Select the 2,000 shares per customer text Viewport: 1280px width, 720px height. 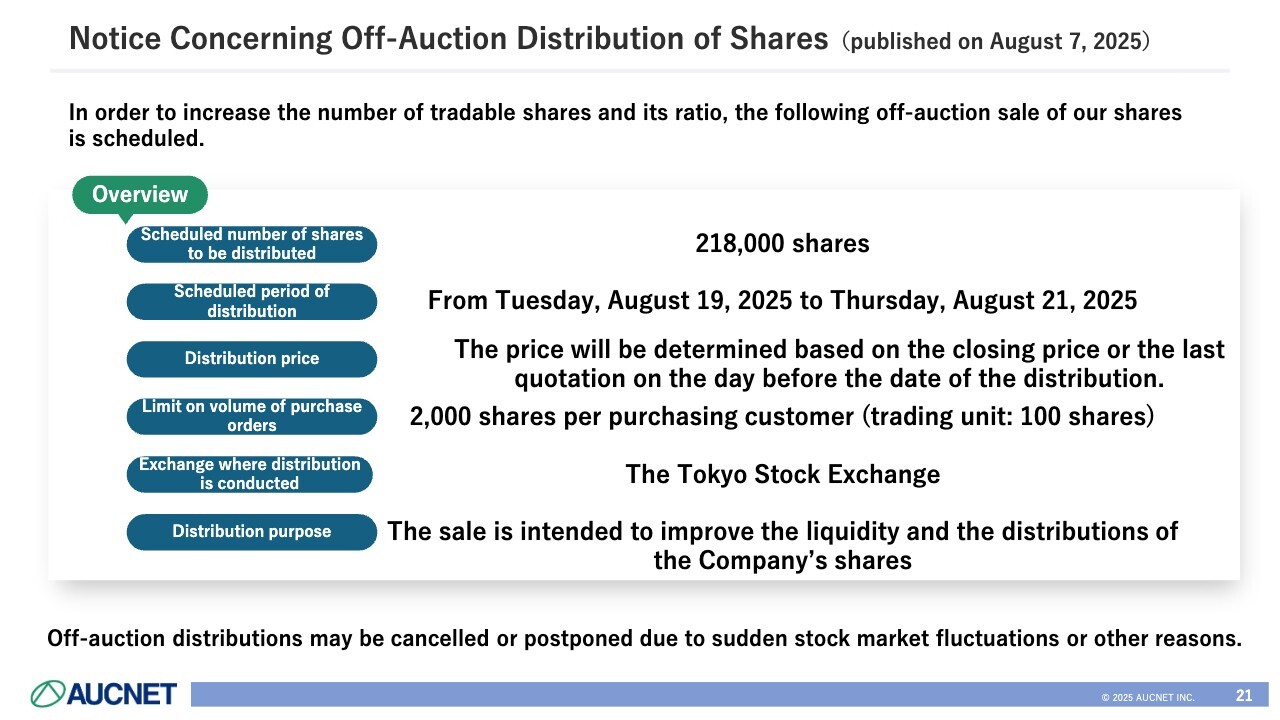click(x=782, y=416)
